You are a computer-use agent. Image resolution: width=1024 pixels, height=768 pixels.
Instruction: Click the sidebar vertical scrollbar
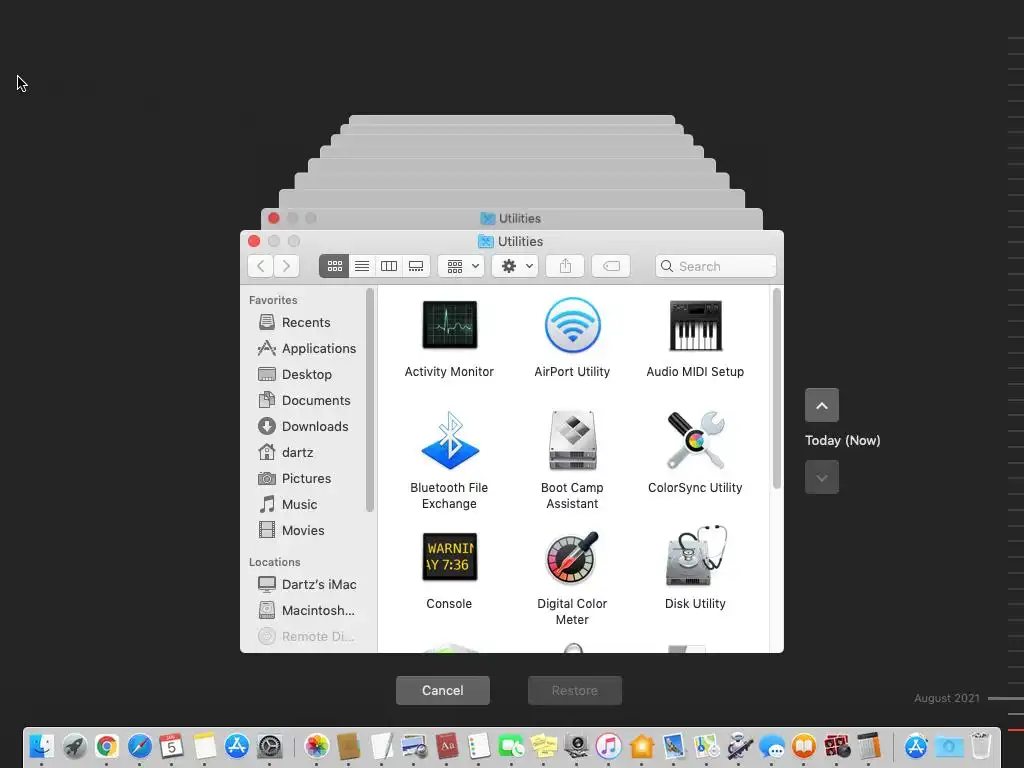coord(370,400)
